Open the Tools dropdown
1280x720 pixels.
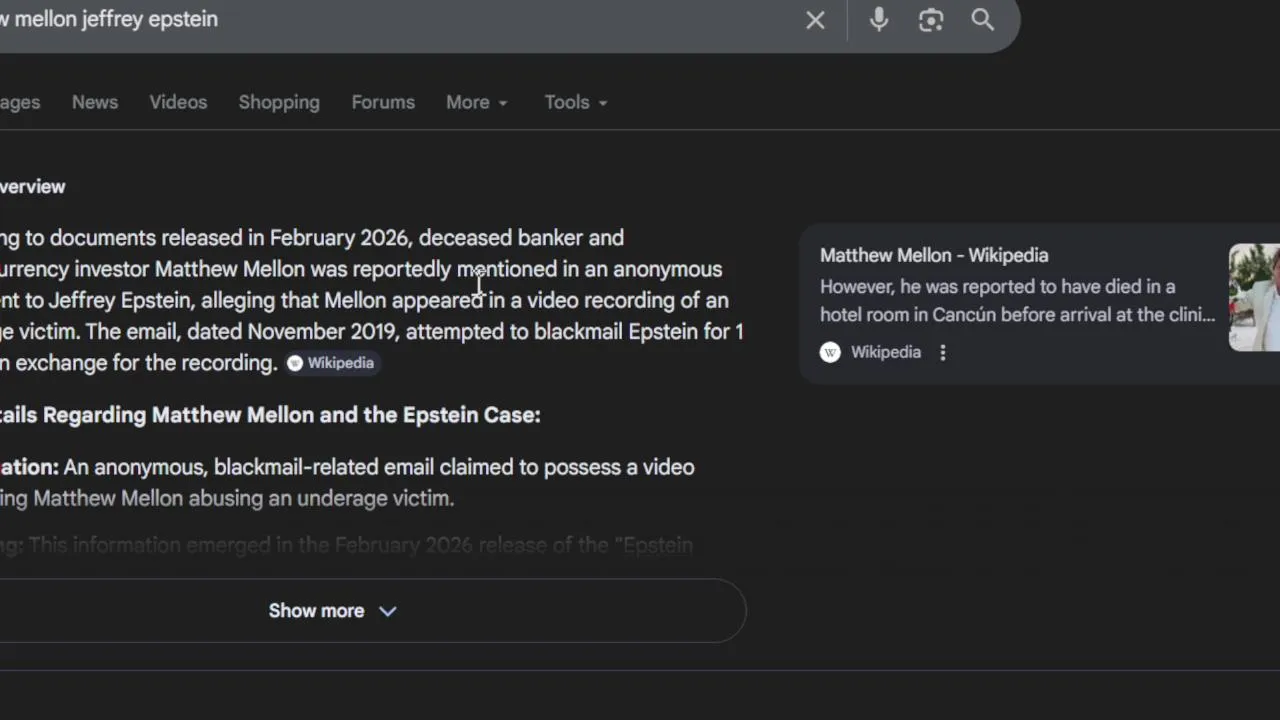coord(576,102)
